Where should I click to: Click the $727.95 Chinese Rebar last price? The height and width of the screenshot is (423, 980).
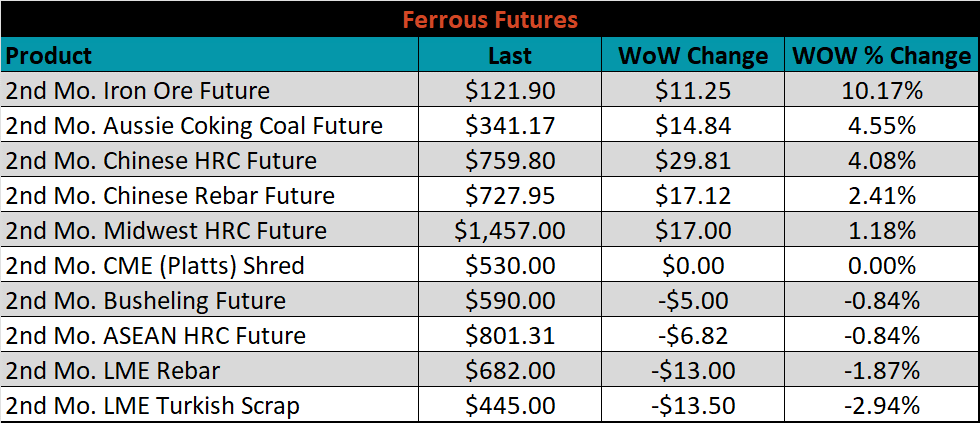pyautogui.click(x=510, y=196)
